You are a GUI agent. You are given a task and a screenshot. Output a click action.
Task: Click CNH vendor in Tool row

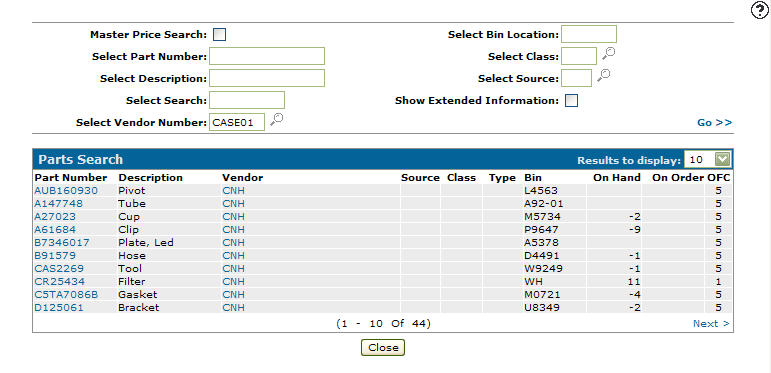tap(233, 269)
